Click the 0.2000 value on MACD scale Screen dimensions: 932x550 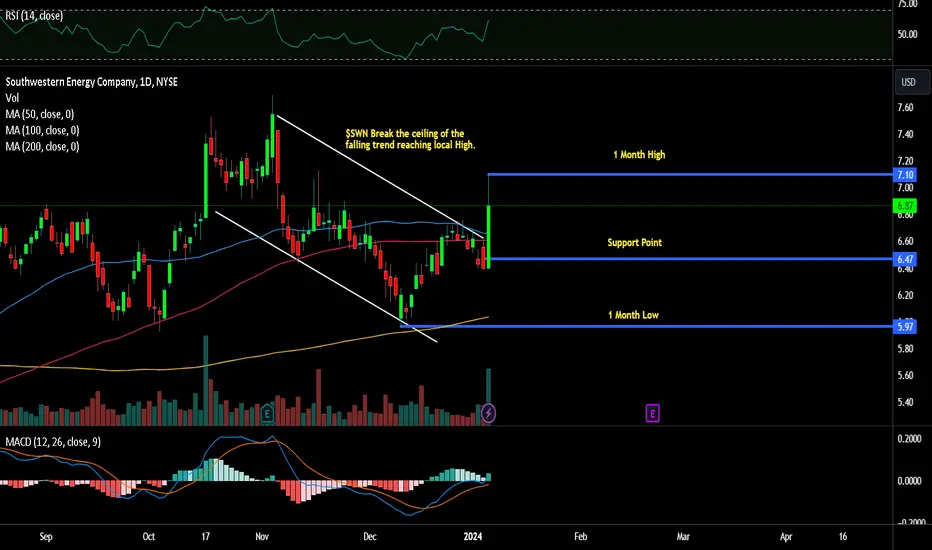(909, 439)
